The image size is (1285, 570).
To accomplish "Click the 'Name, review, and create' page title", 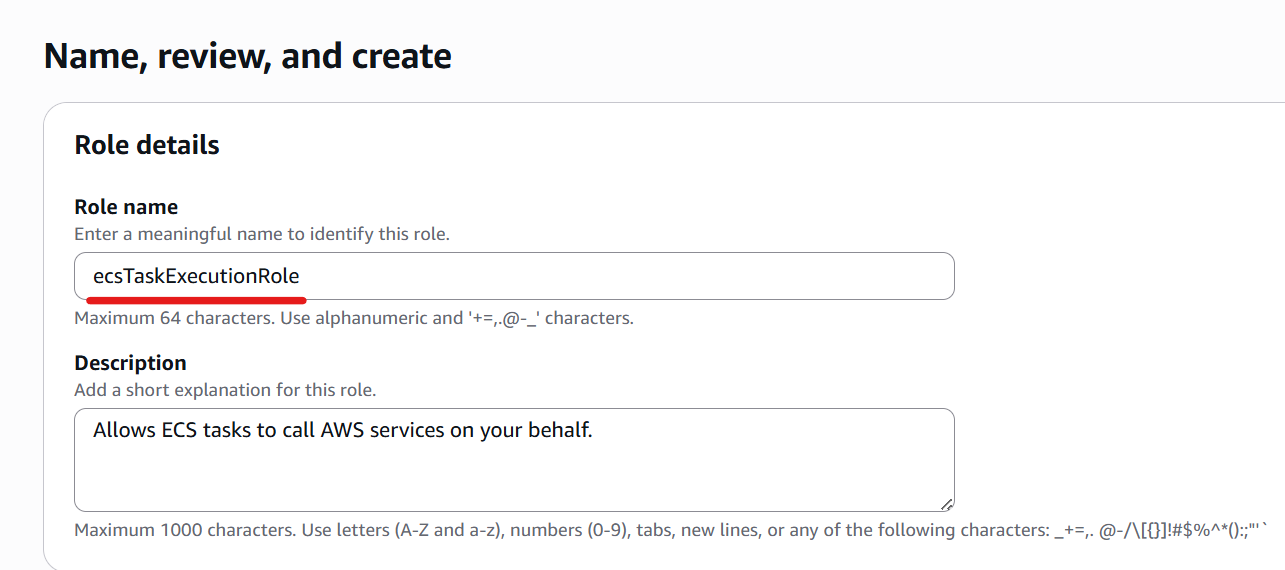I will (x=248, y=56).
